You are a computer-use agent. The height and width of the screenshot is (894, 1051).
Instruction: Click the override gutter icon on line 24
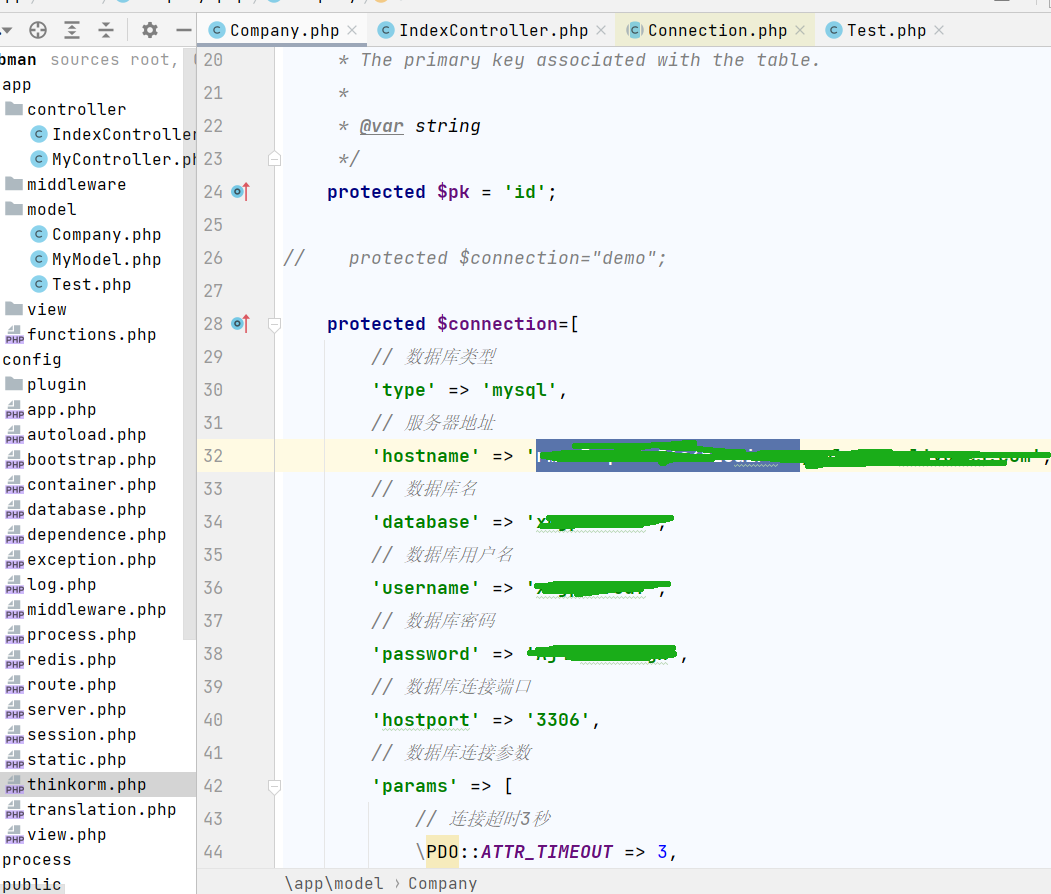click(240, 192)
